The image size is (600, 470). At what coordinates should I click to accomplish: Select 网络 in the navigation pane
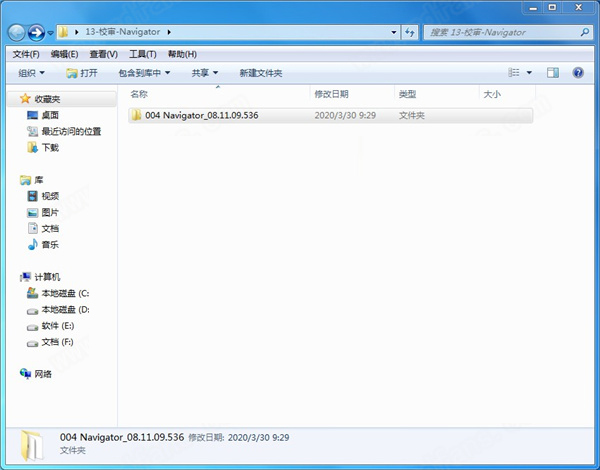(x=43, y=374)
